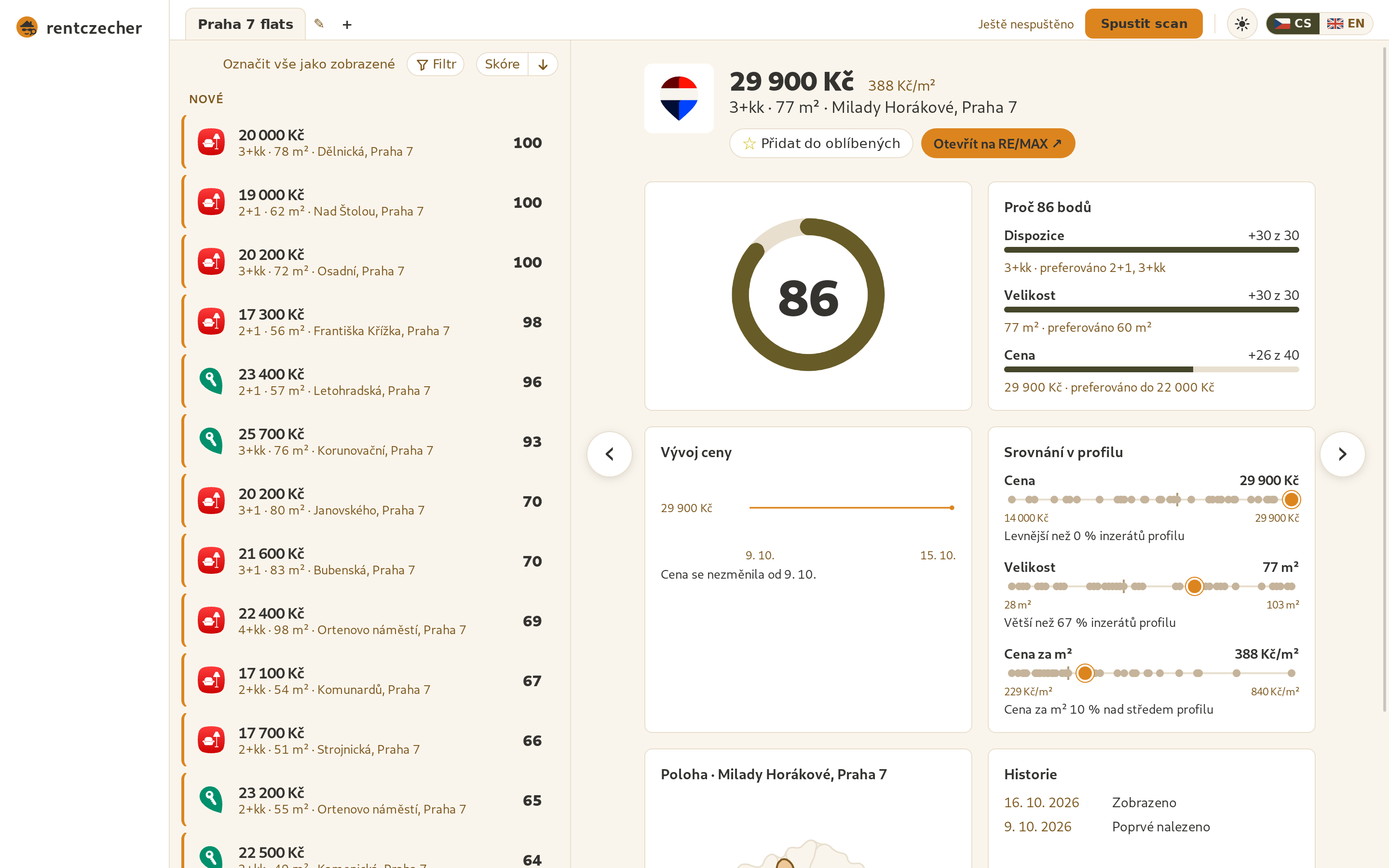
Task: Open listing on RE/MAX
Action: coord(997,143)
